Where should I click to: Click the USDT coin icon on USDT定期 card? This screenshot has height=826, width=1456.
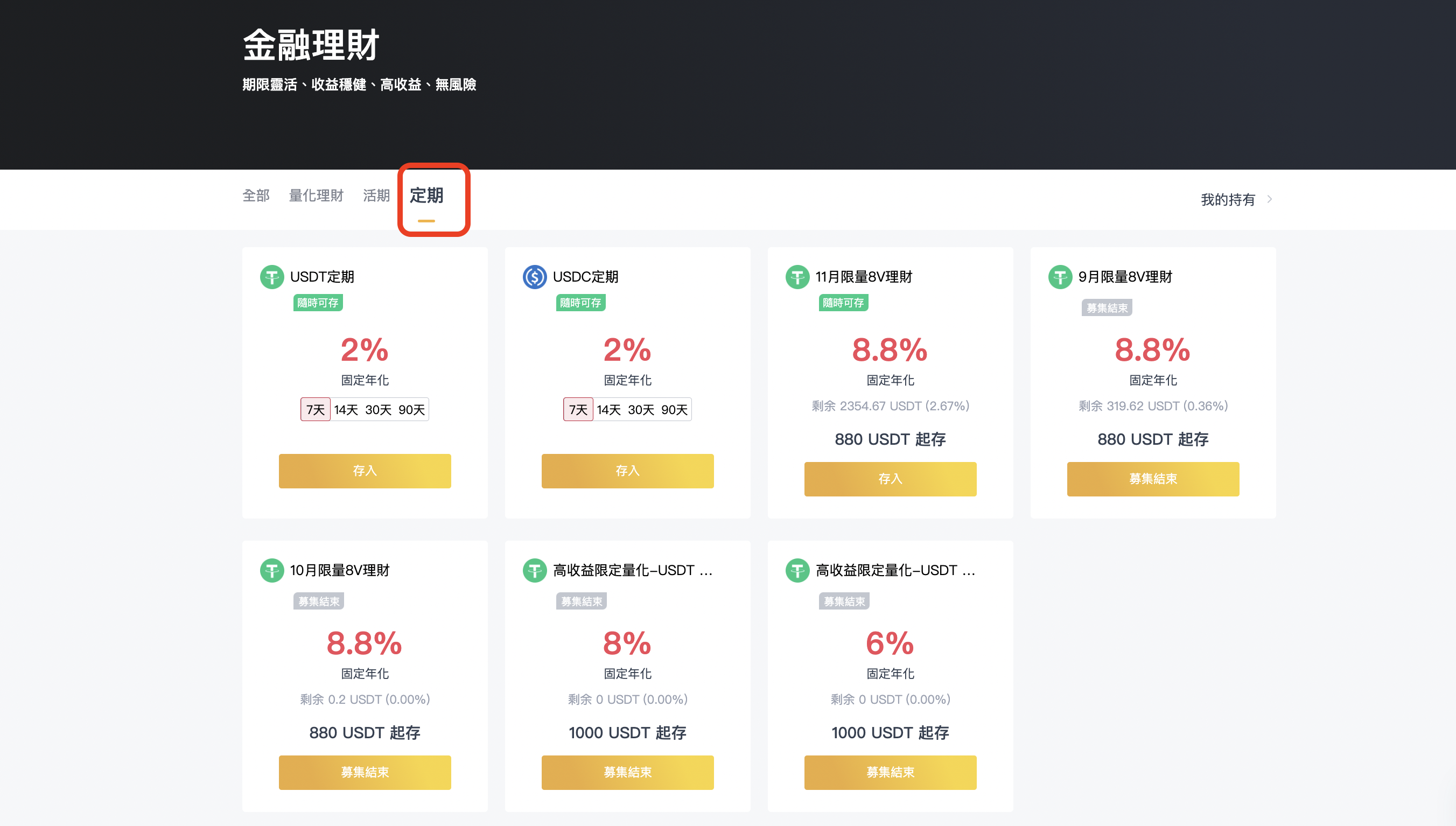[x=273, y=277]
